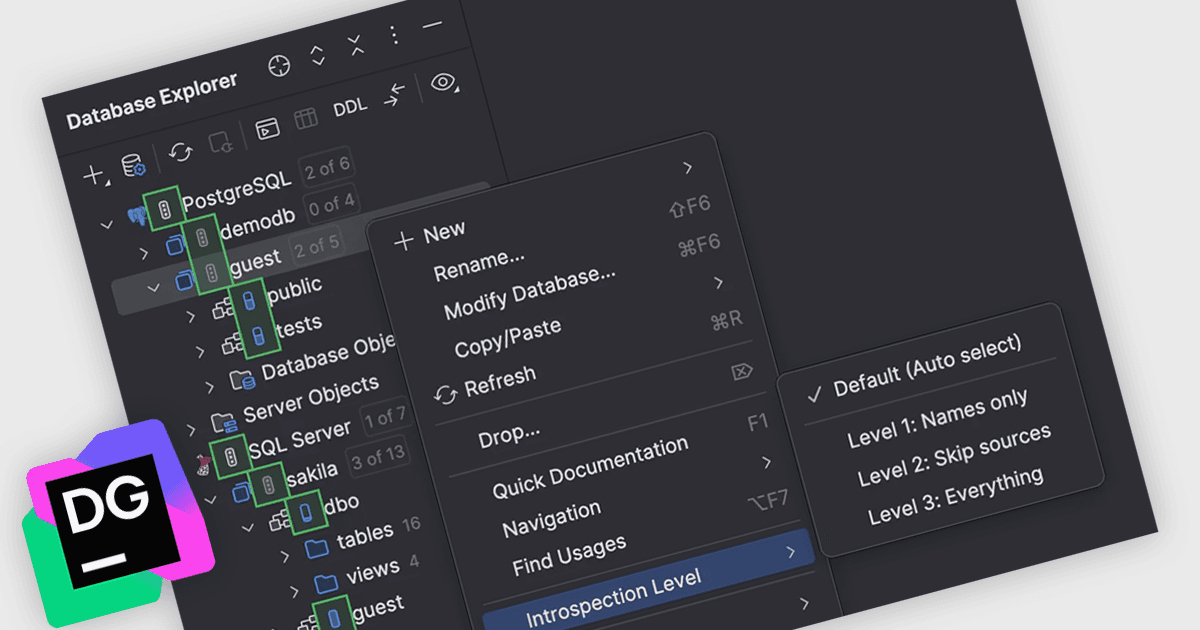Viewport: 1200px width, 630px height.
Task: Collapse the sakila database node
Action: click(211, 499)
